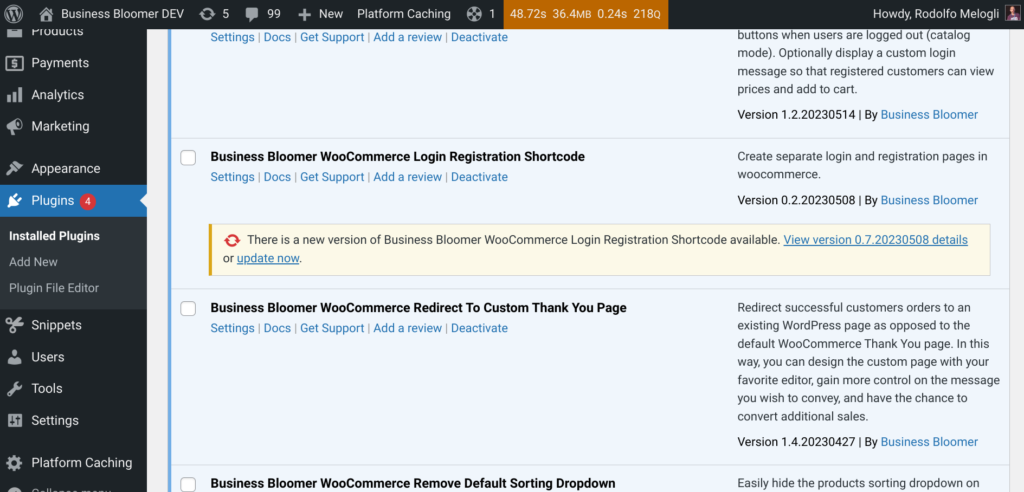Open Add New plugin submenu item
1024x492 pixels.
click(33, 262)
